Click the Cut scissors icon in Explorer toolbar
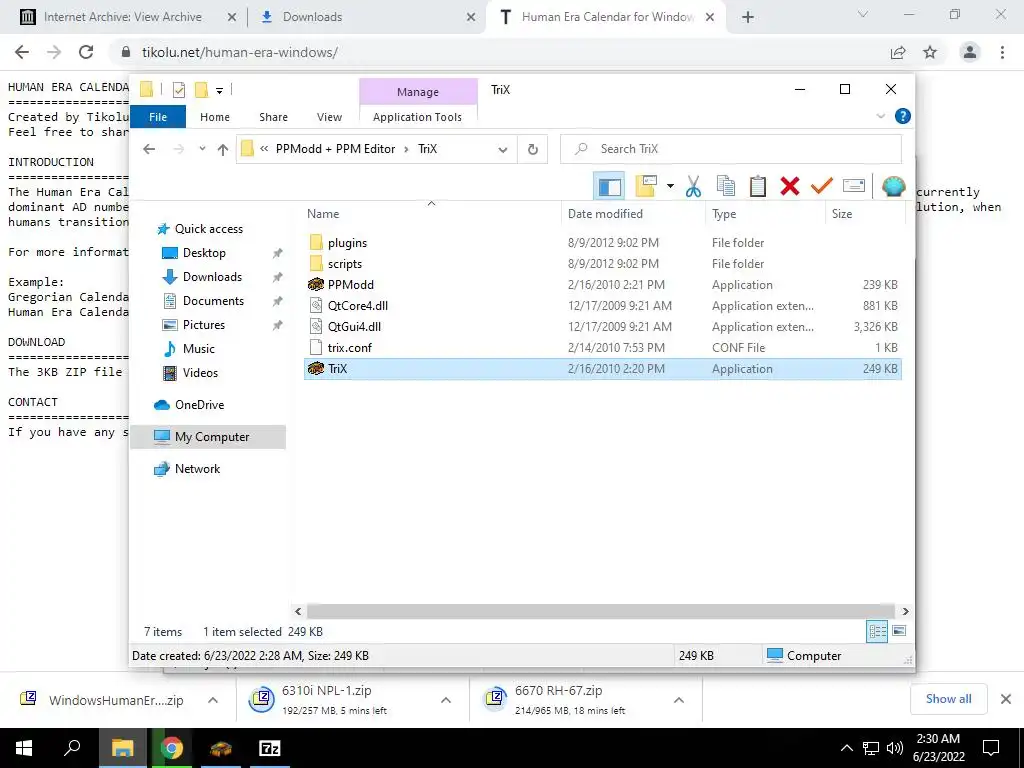The image size is (1024, 768). tap(693, 186)
